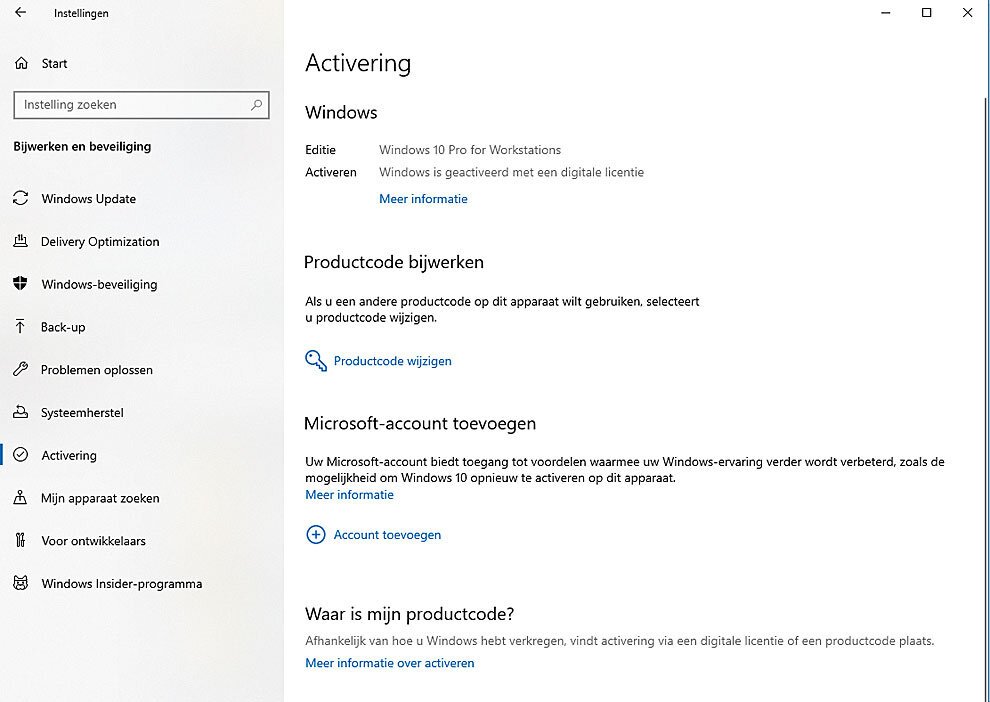The height and width of the screenshot is (702, 990).
Task: Click the Windows Update sync icon
Action: tap(21, 198)
